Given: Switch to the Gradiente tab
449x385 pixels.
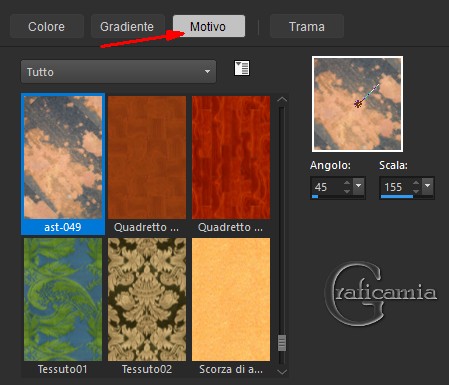Looking at the screenshot, I should (x=127, y=26).
